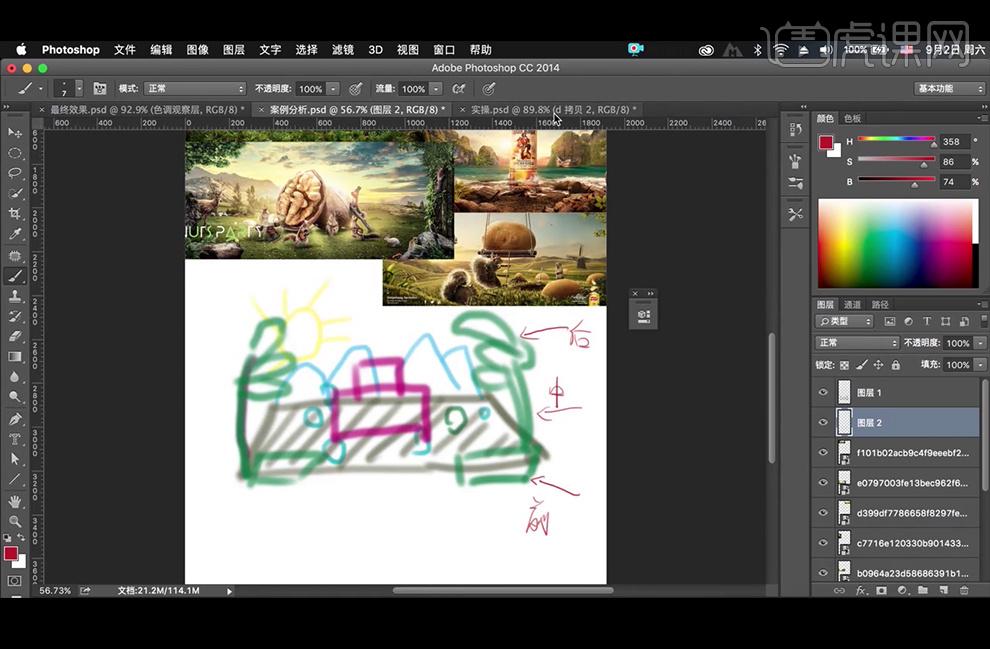Select the Dodge tool
The image size is (990, 649).
(15, 397)
